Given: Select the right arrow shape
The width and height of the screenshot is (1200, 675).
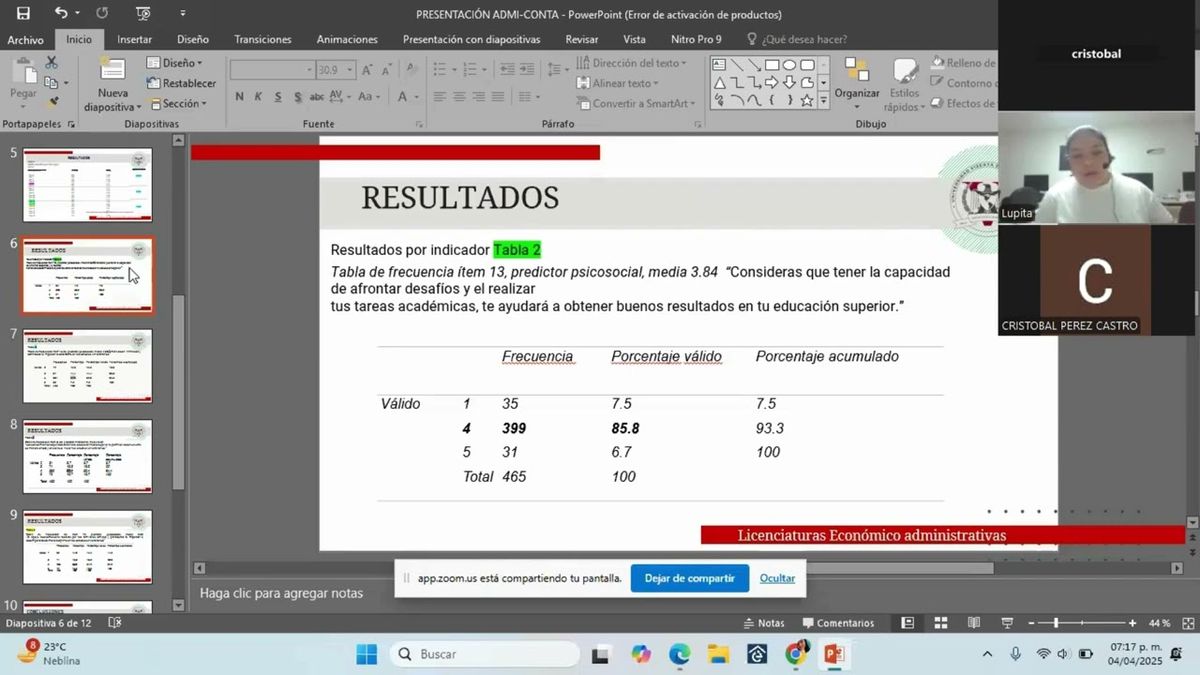Looking at the screenshot, I should click(x=771, y=83).
